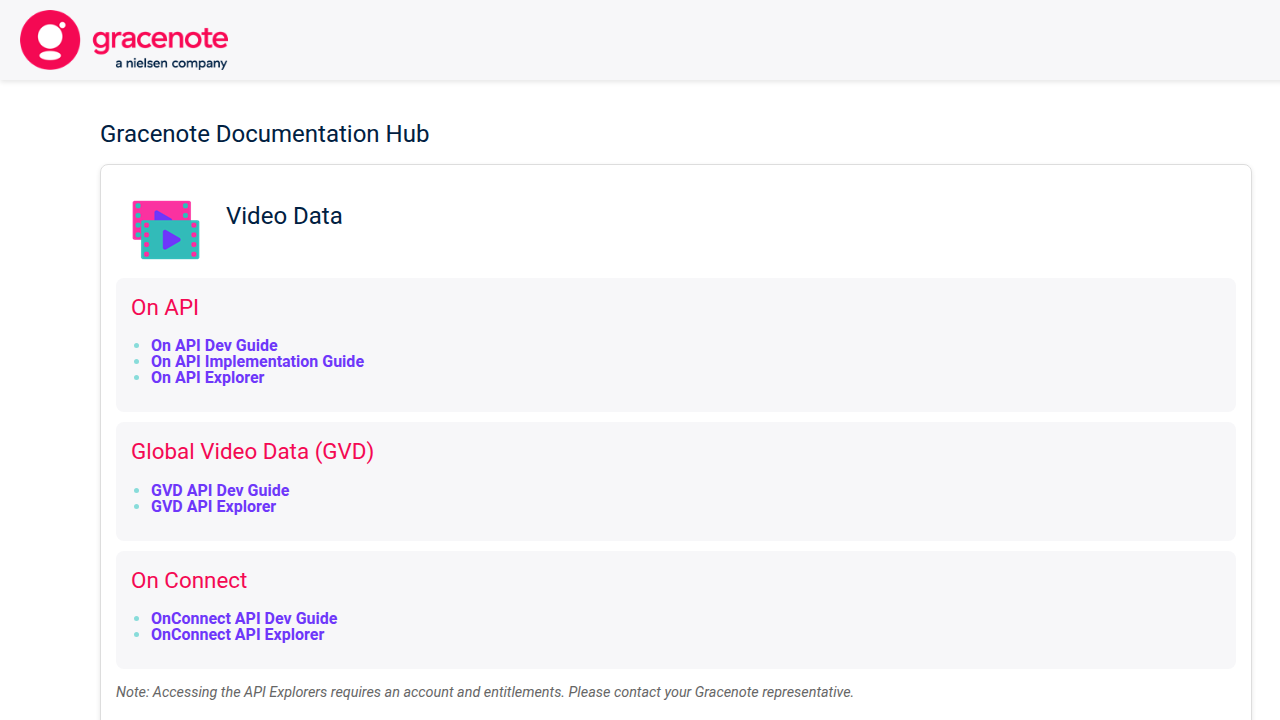Open the OnConnect API Dev Guide

pyautogui.click(x=244, y=619)
